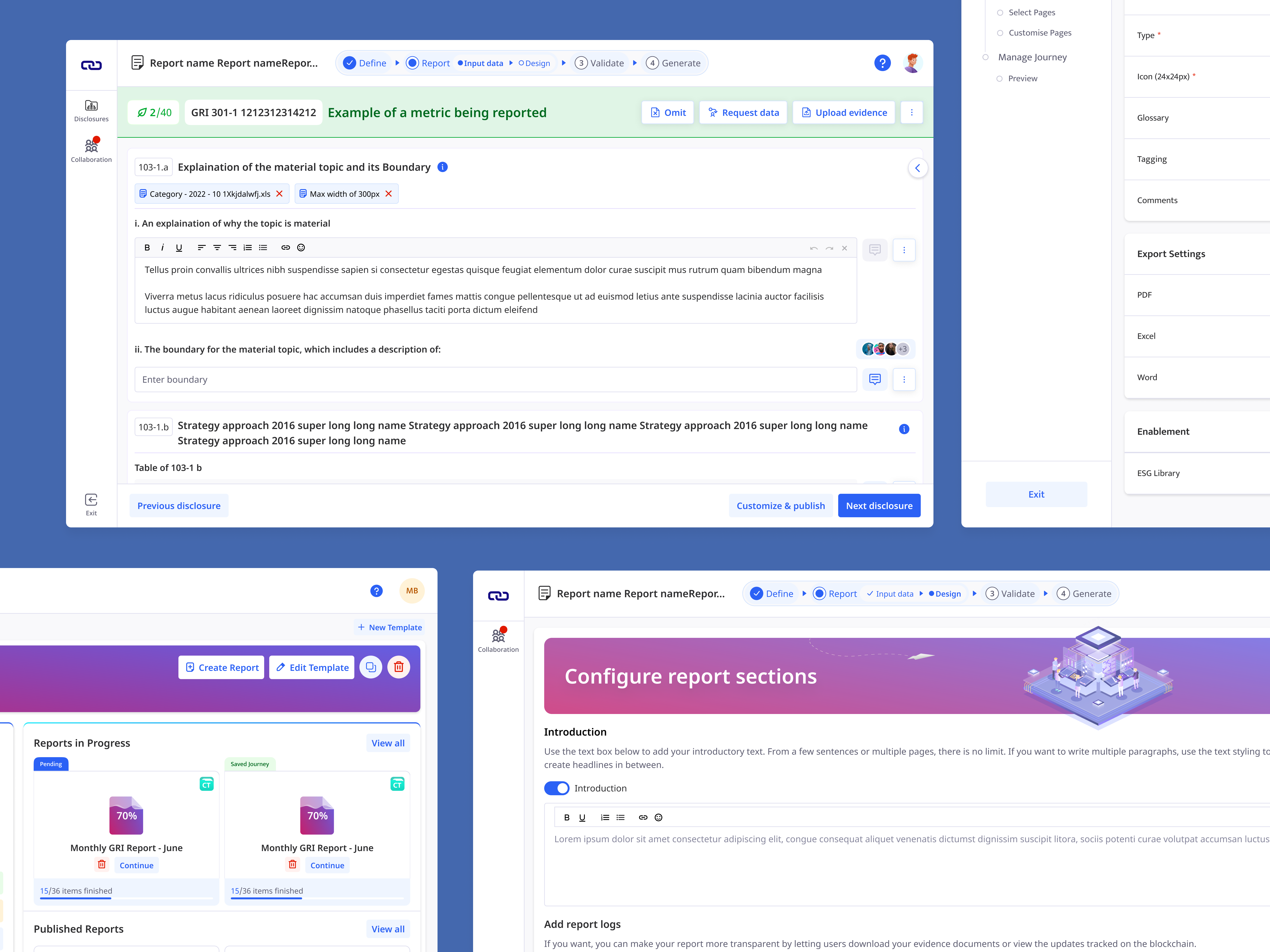
Task: Toggle underline in the topic explanation editor
Action: 179,248
